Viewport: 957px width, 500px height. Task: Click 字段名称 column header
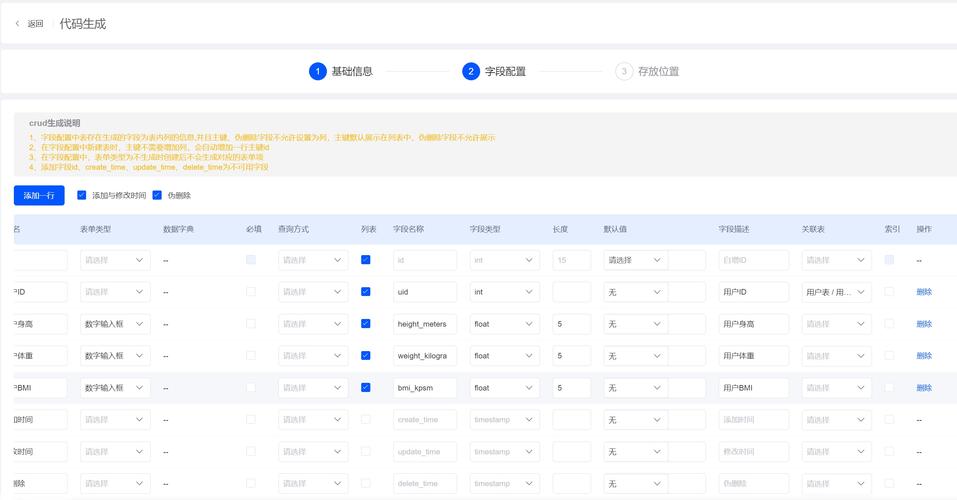pyautogui.click(x=408, y=229)
